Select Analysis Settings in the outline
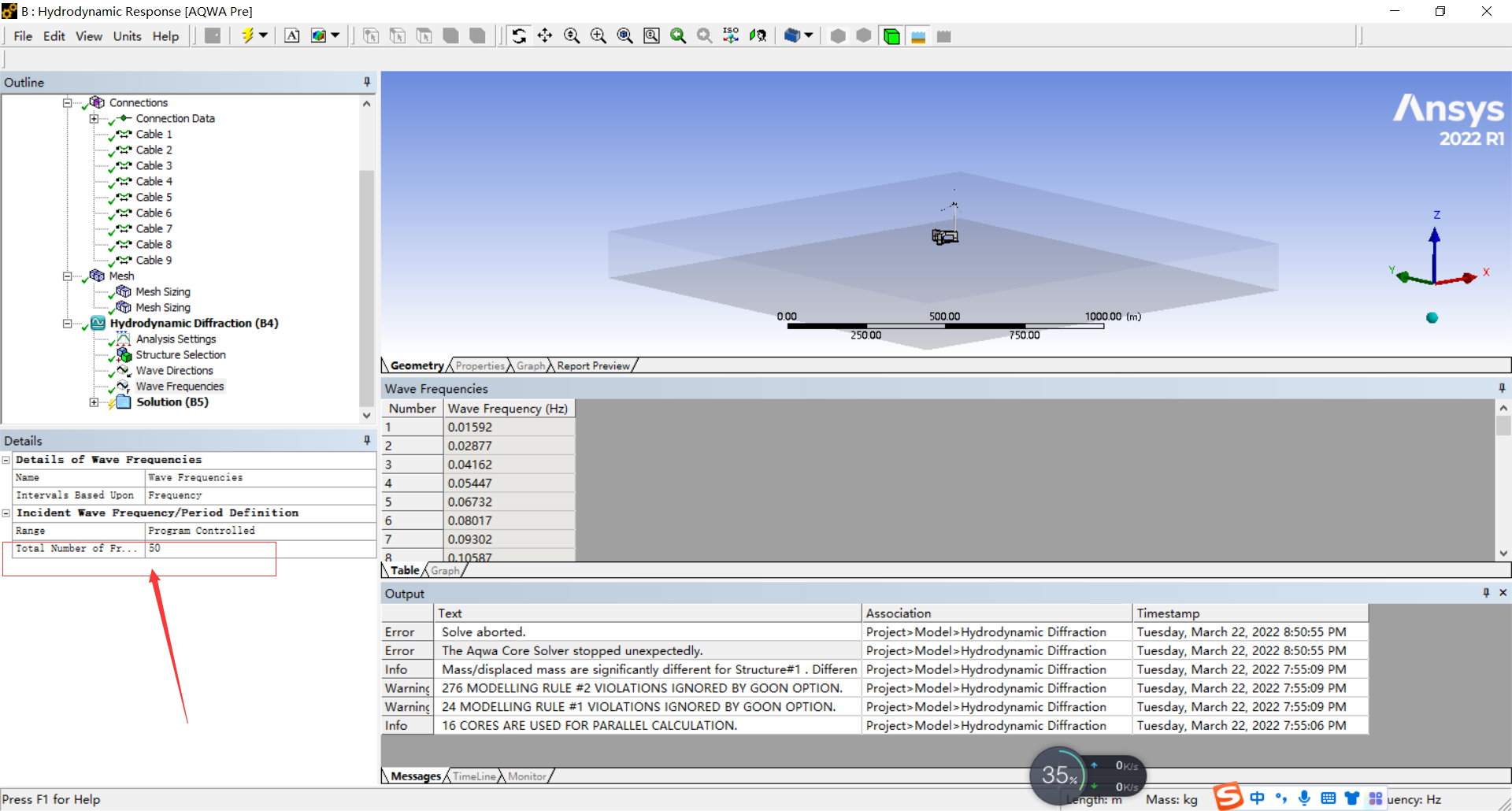 click(x=176, y=339)
